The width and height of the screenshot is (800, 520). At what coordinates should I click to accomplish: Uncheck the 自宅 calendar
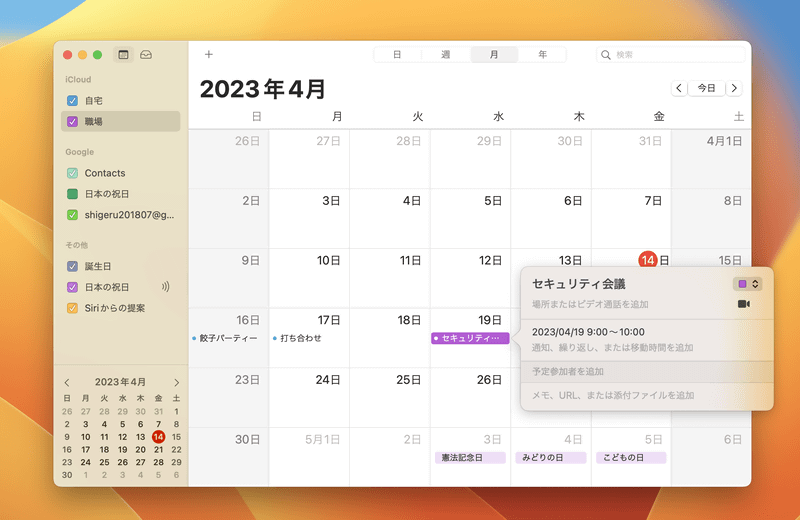pos(72,101)
